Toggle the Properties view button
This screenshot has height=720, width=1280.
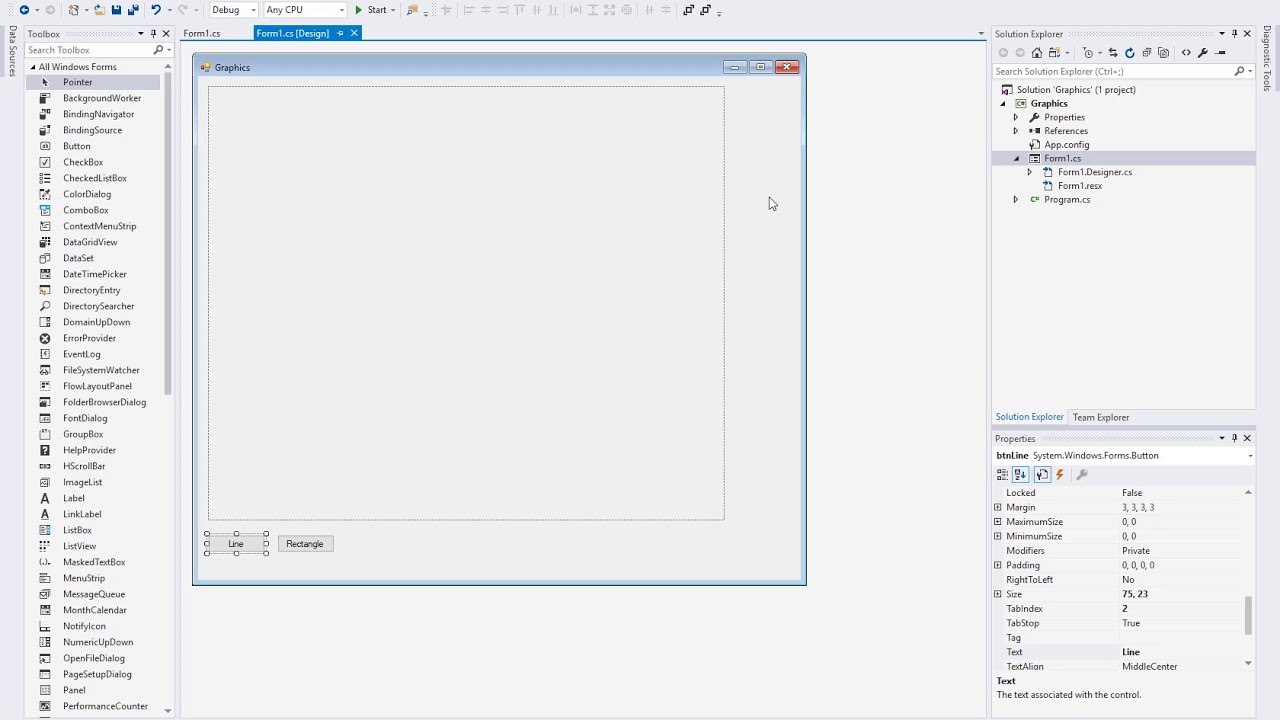1041,475
